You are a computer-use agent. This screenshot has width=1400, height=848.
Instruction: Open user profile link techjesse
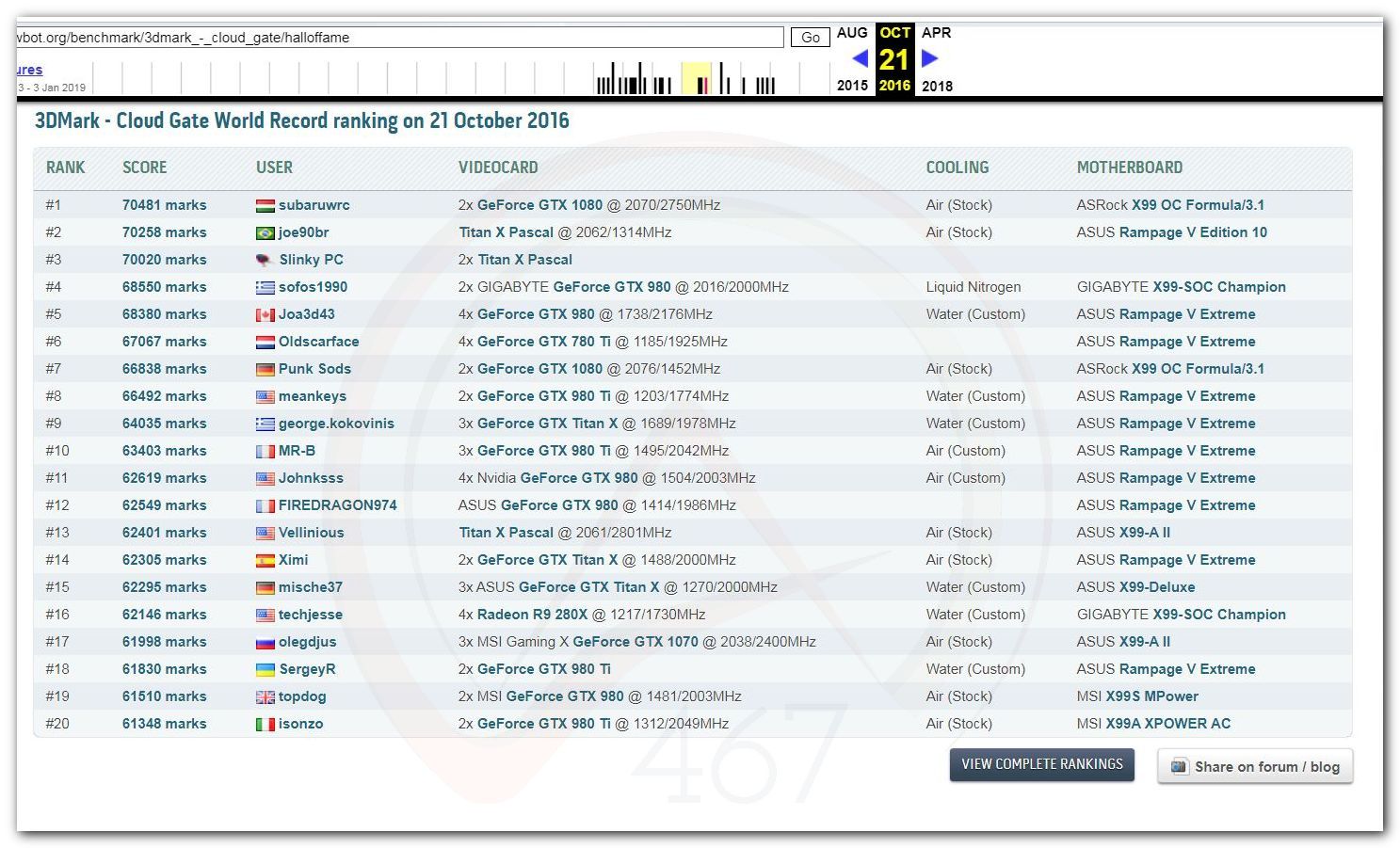(311, 615)
